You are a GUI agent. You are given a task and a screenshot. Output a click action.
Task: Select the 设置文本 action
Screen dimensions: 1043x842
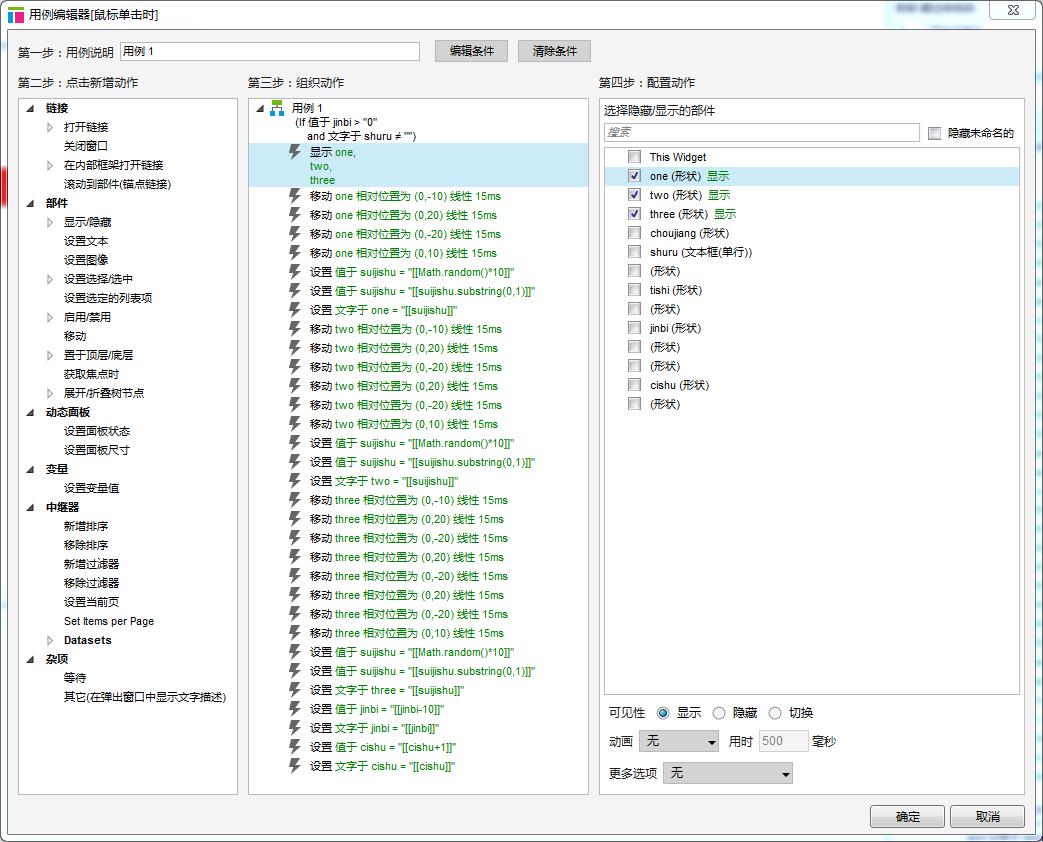86,241
